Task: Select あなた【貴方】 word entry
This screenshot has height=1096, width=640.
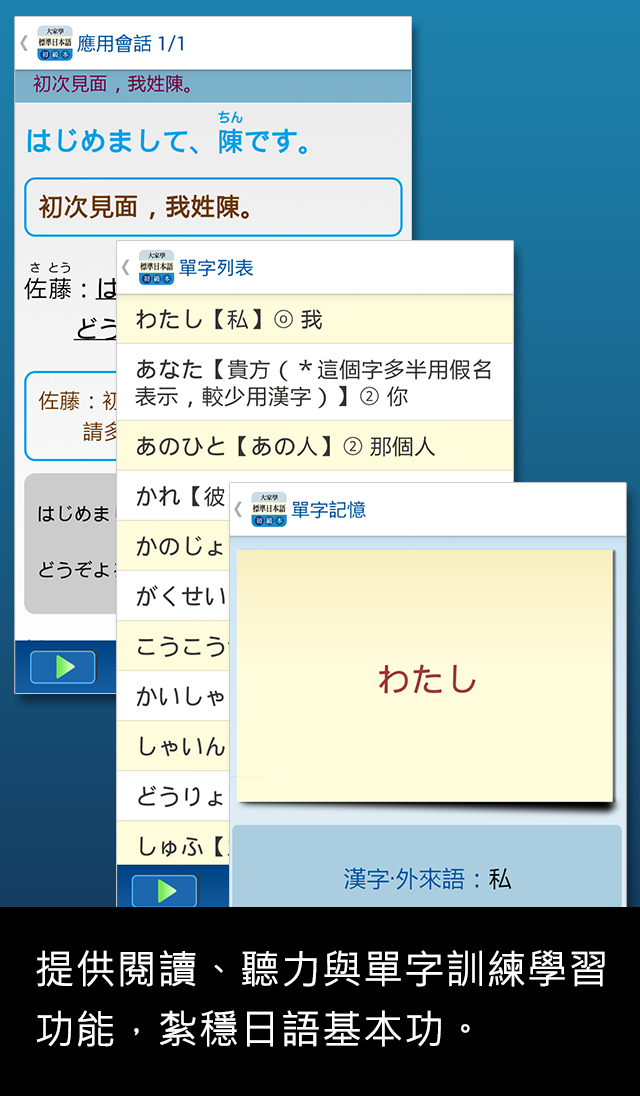Action: pos(314,382)
